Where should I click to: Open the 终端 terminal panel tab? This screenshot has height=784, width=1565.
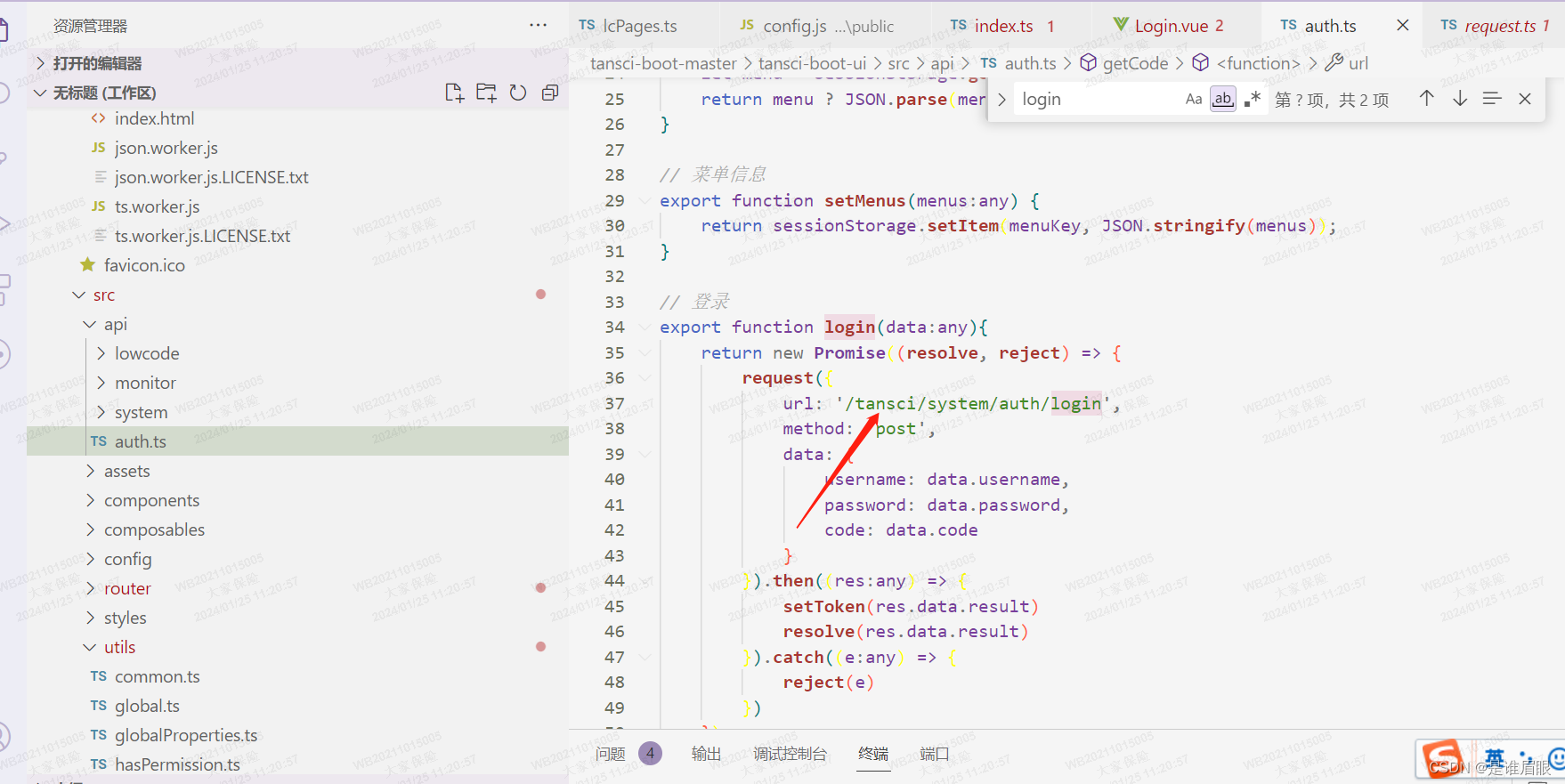(873, 754)
